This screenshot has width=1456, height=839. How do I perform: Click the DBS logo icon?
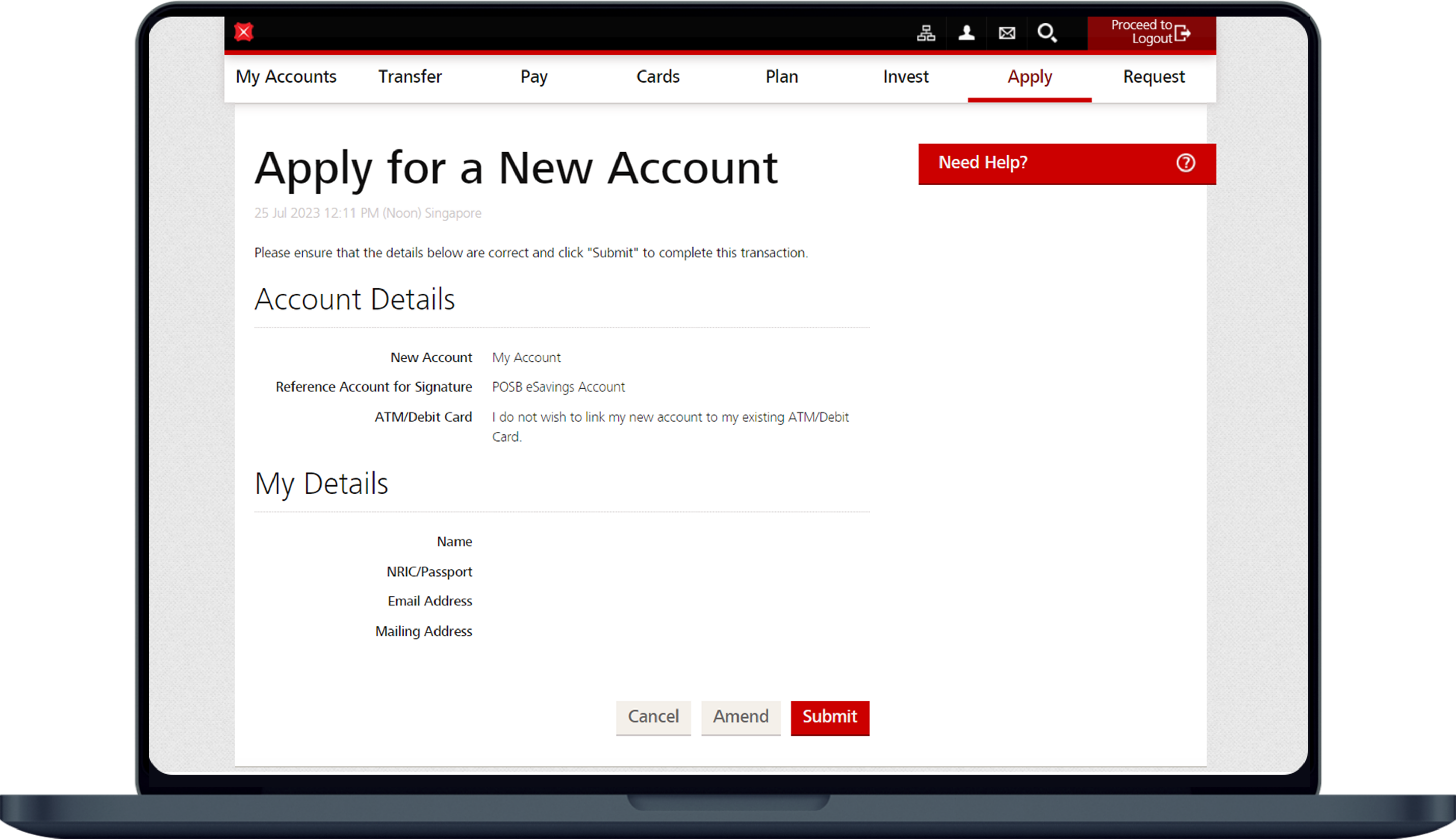pyautogui.click(x=244, y=32)
